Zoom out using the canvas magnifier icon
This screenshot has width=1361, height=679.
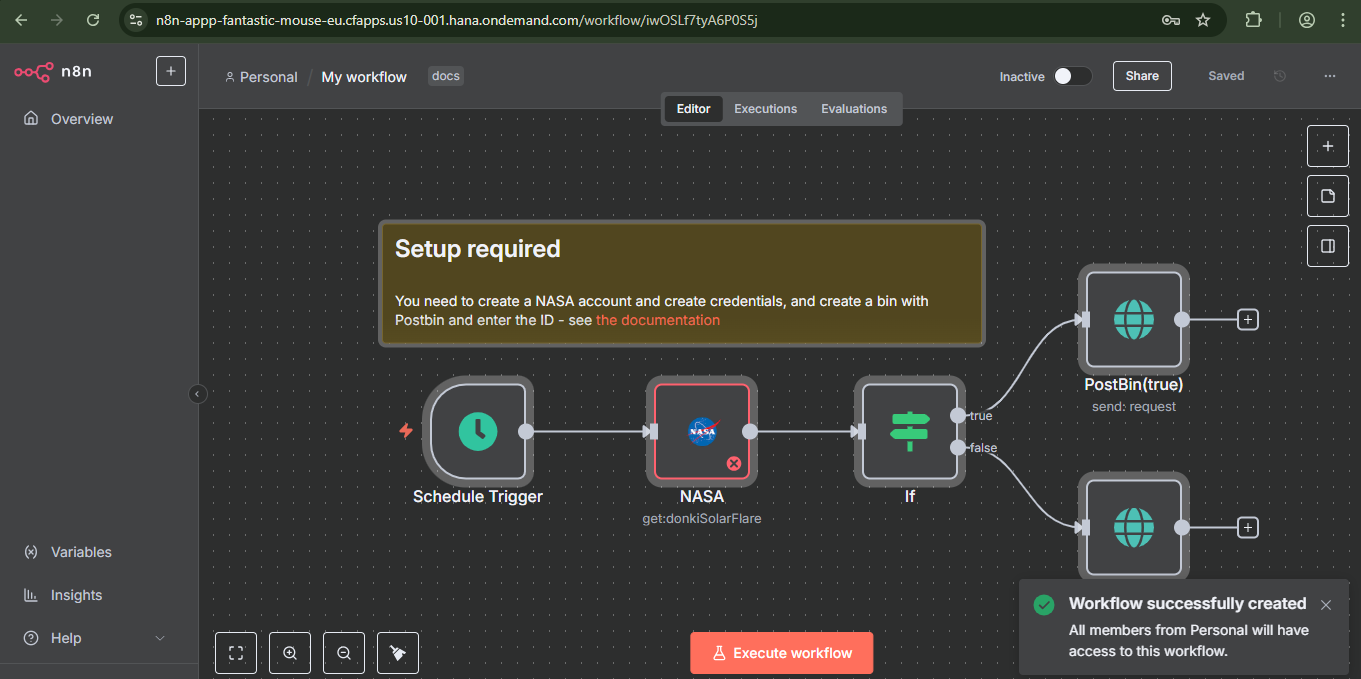pos(343,652)
